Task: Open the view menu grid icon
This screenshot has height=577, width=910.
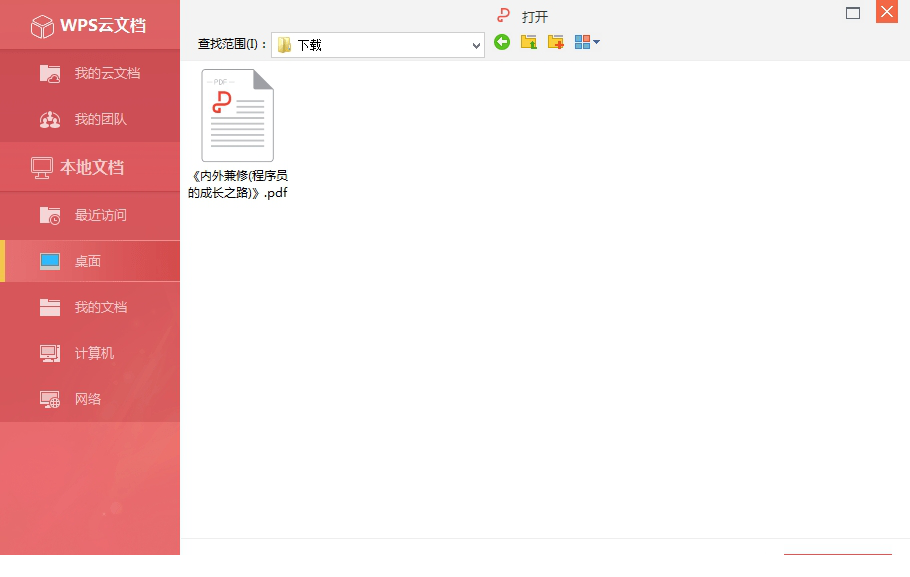Action: (x=582, y=42)
